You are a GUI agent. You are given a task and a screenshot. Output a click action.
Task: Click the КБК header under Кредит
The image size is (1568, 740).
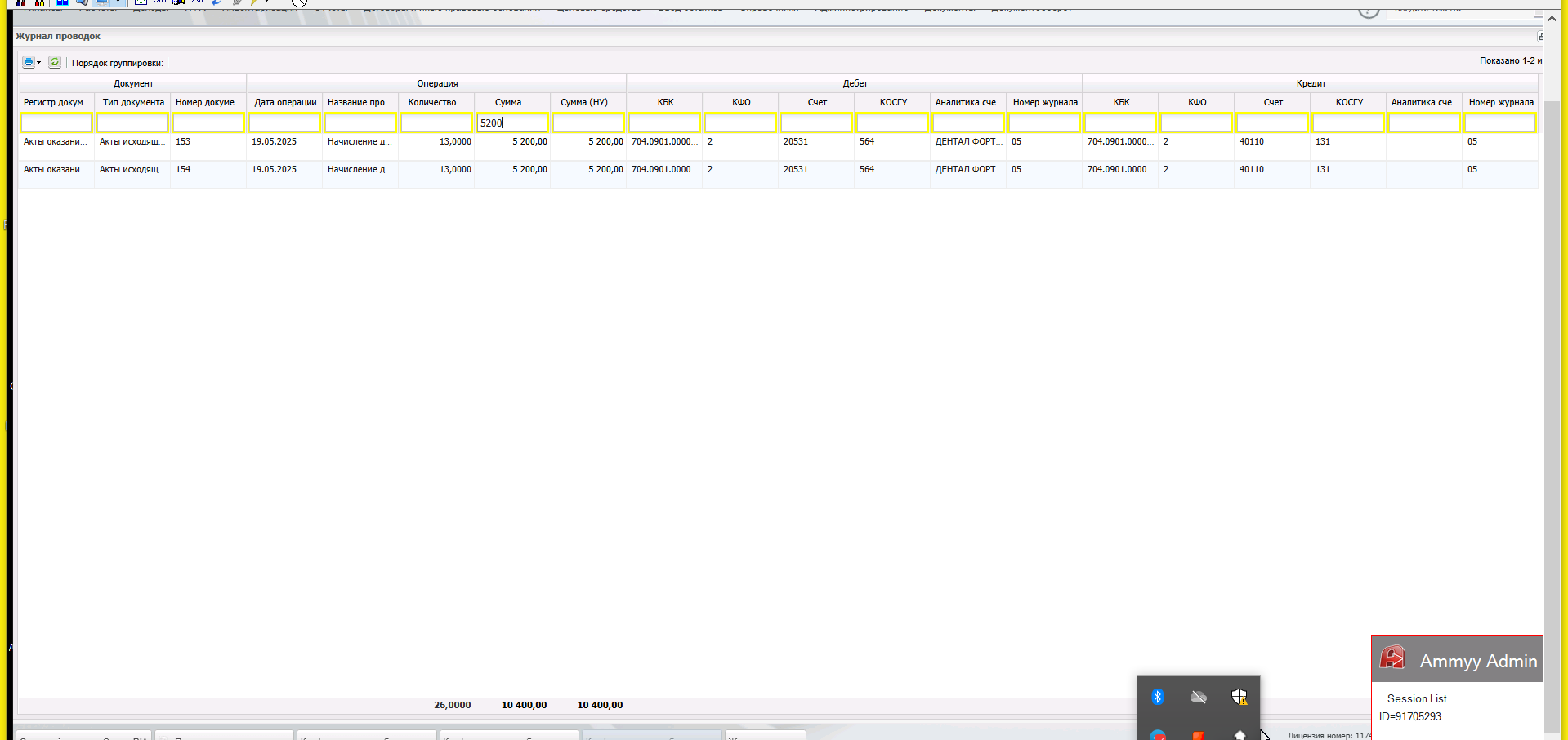[1121, 102]
